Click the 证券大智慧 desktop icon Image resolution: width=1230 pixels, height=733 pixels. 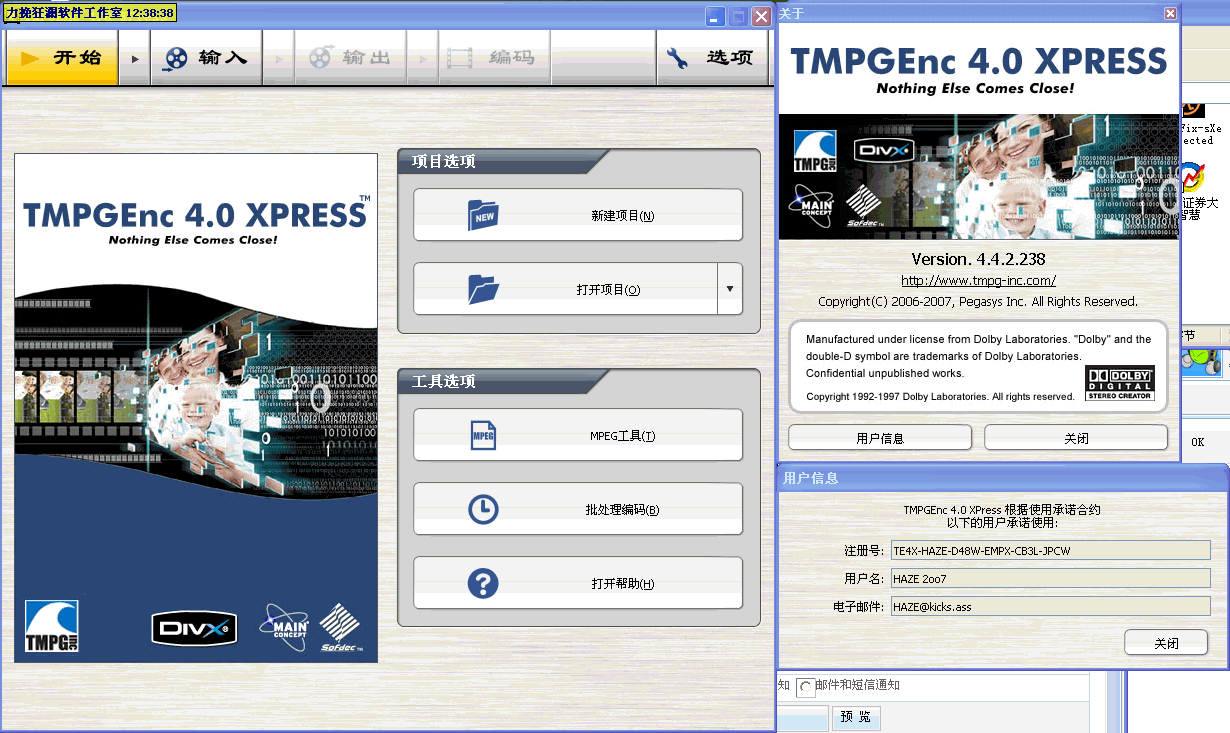[x=1193, y=192]
